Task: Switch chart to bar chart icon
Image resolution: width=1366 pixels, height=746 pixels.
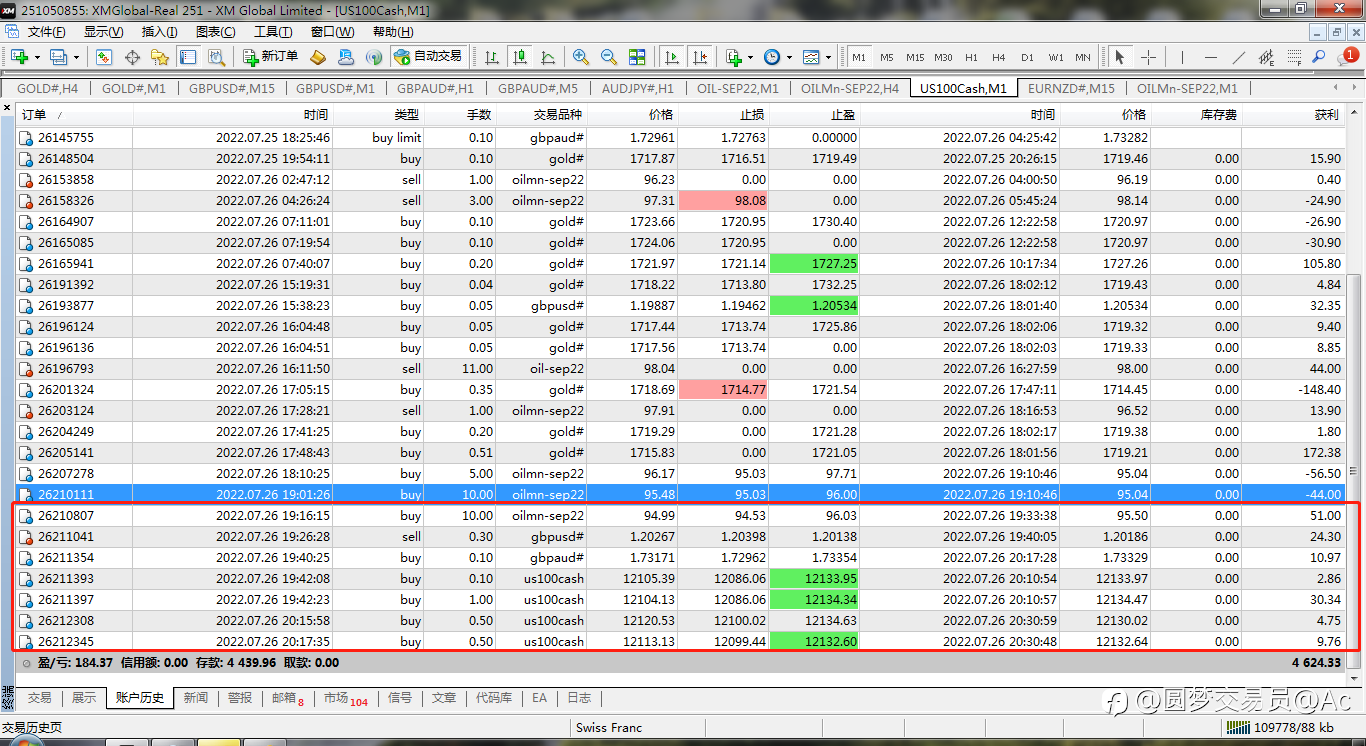Action: pyautogui.click(x=491, y=57)
